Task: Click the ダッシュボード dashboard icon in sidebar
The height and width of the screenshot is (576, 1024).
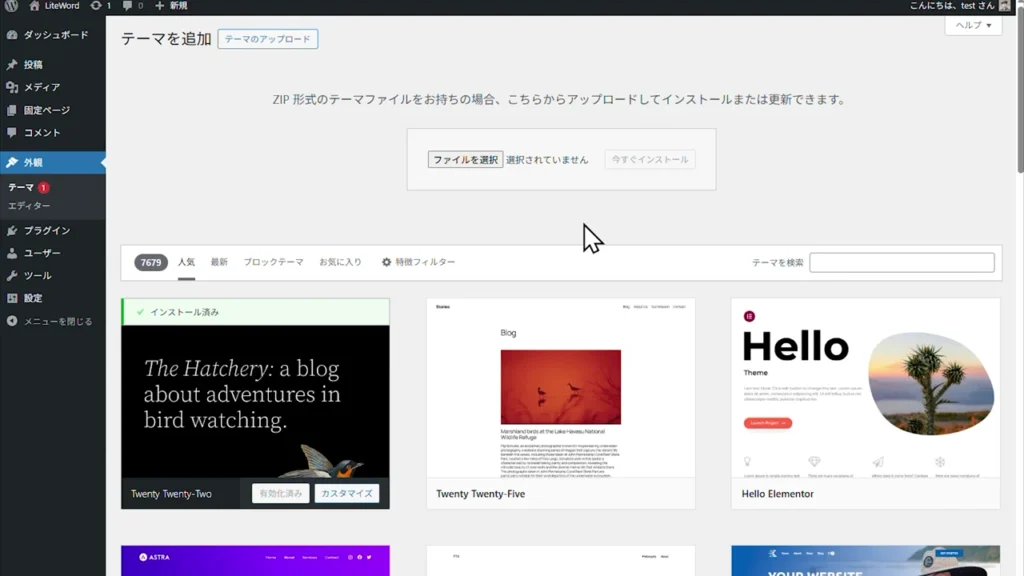Action: [x=12, y=35]
